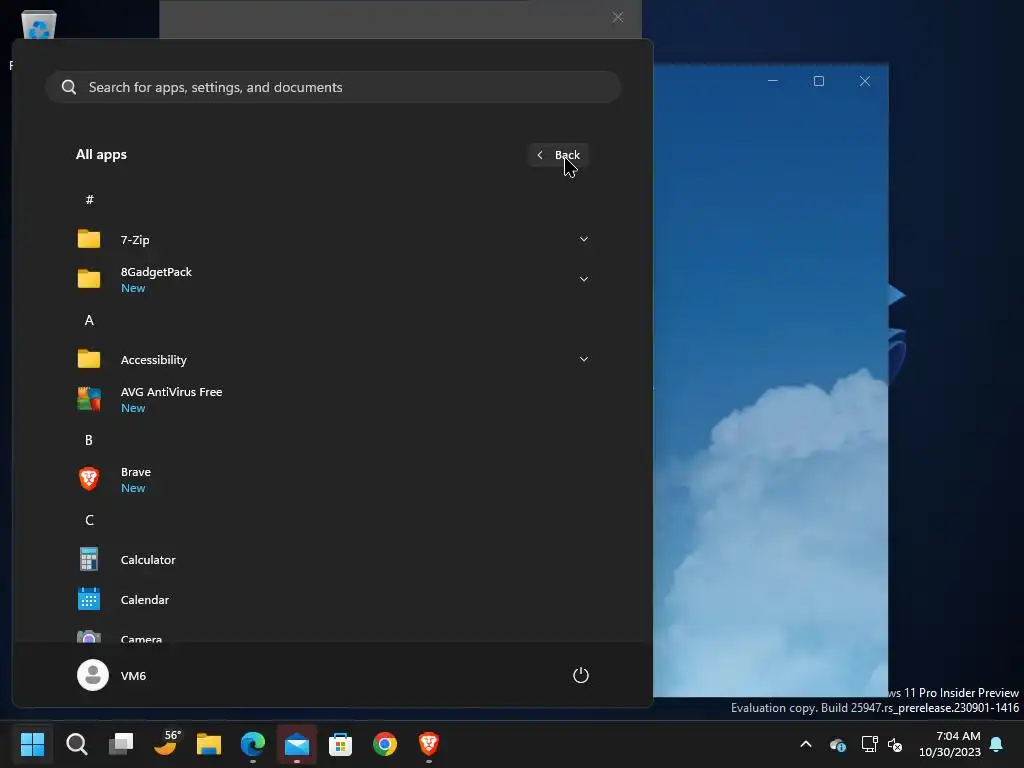Open the 7-Zip folder in All apps
This screenshot has width=1024, height=768.
(x=333, y=240)
